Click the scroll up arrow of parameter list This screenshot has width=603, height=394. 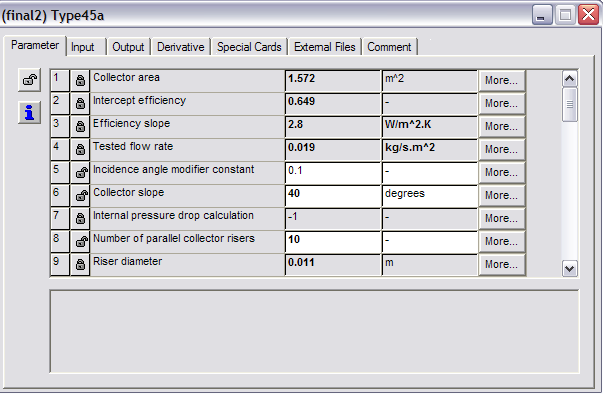click(x=570, y=79)
